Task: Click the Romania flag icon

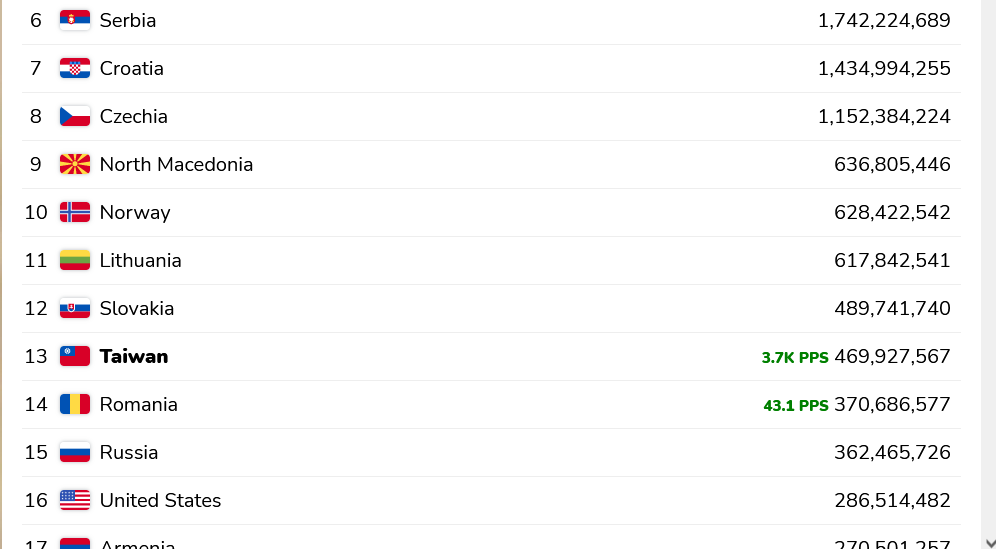Action: [x=75, y=404]
